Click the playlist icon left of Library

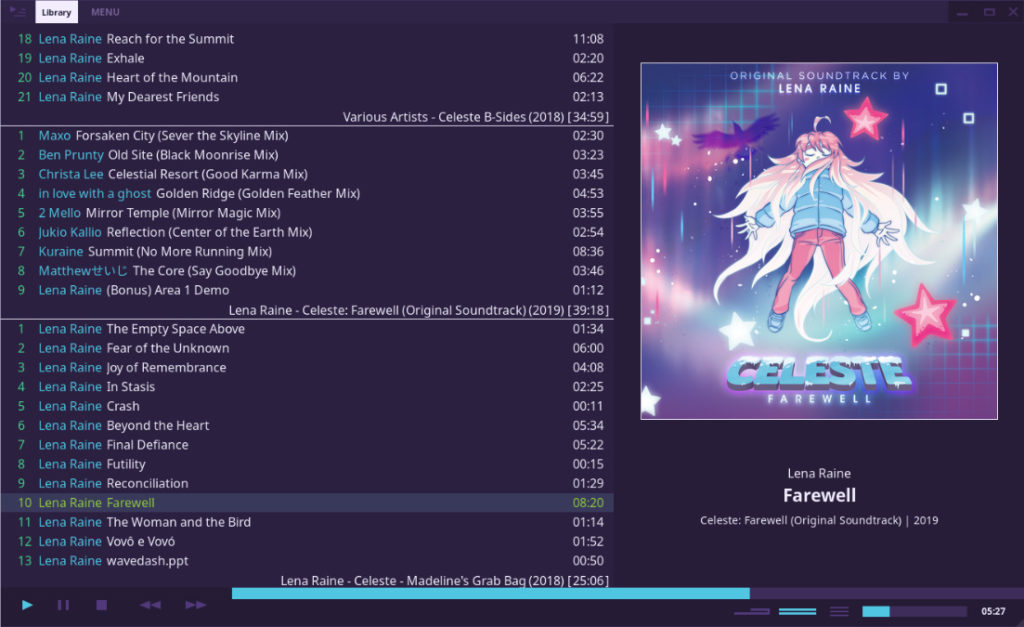click(x=18, y=12)
